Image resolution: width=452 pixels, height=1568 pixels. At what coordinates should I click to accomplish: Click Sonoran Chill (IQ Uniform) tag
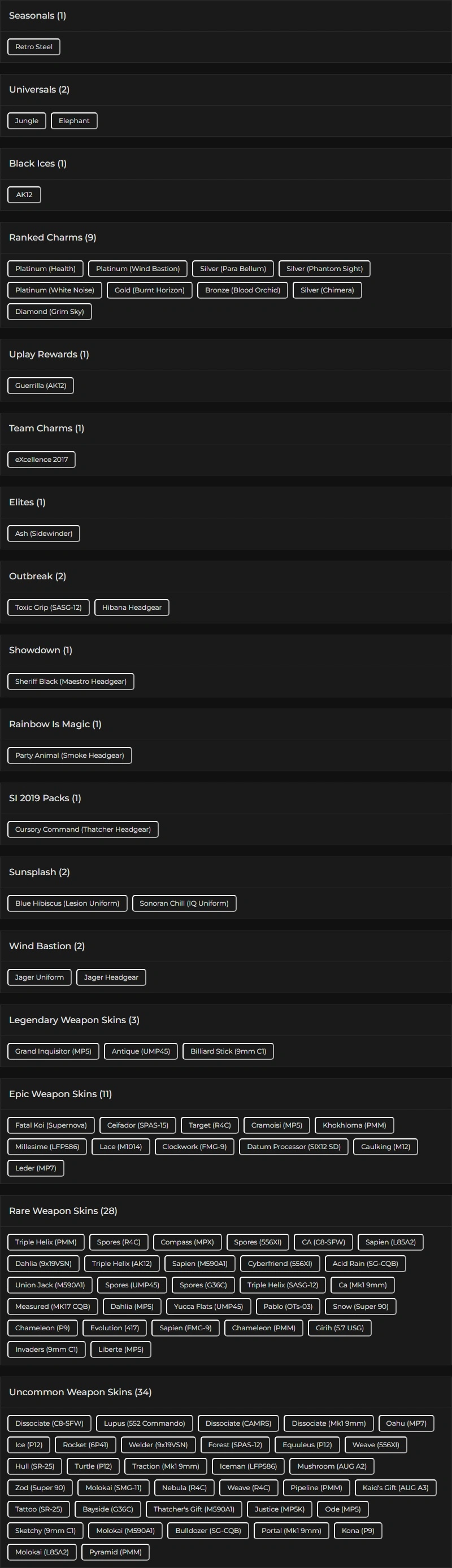(x=184, y=903)
